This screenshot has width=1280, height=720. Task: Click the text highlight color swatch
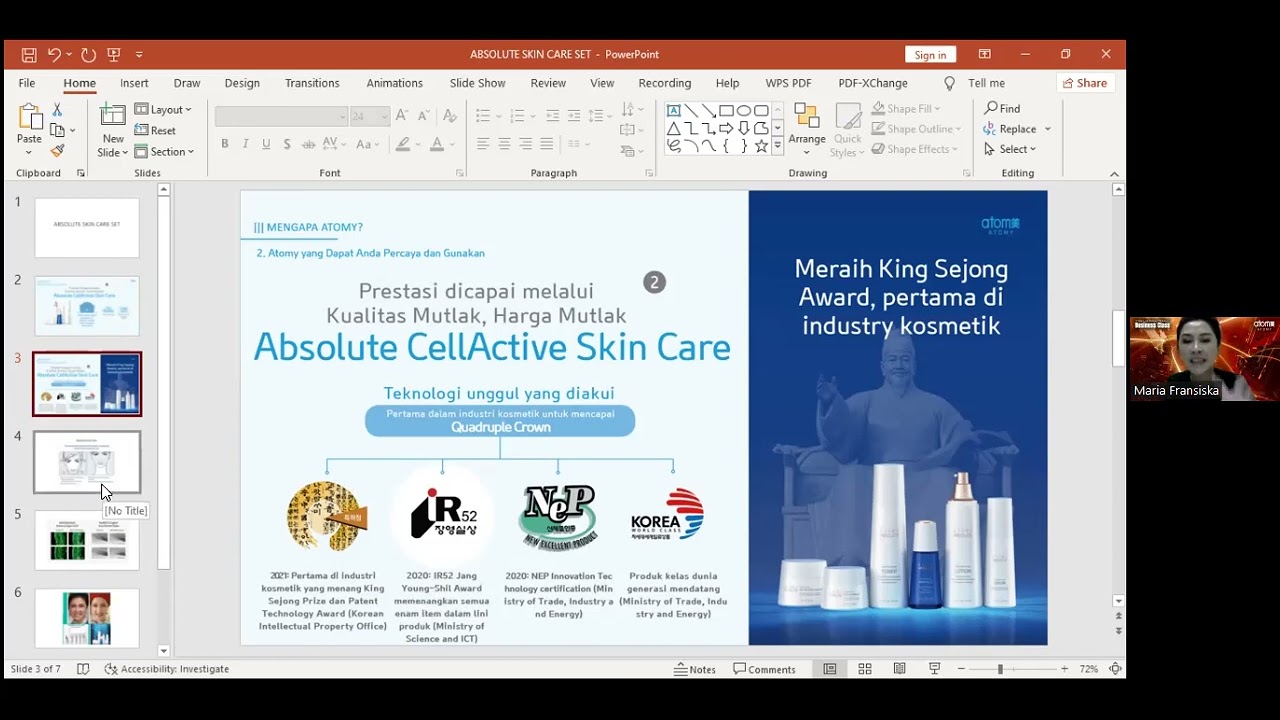pos(403,144)
